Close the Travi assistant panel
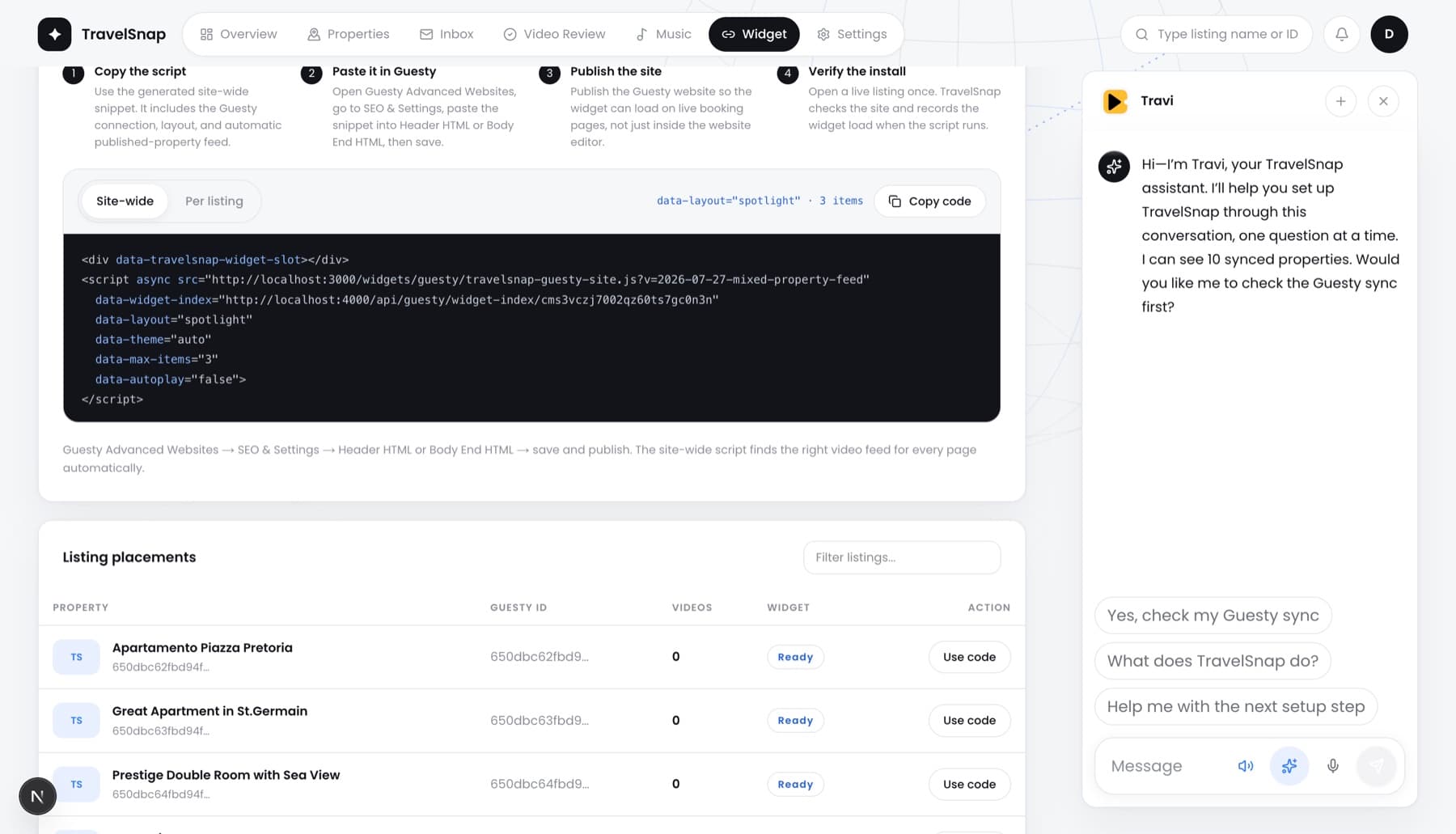Viewport: 1456px width, 834px height. [1383, 101]
